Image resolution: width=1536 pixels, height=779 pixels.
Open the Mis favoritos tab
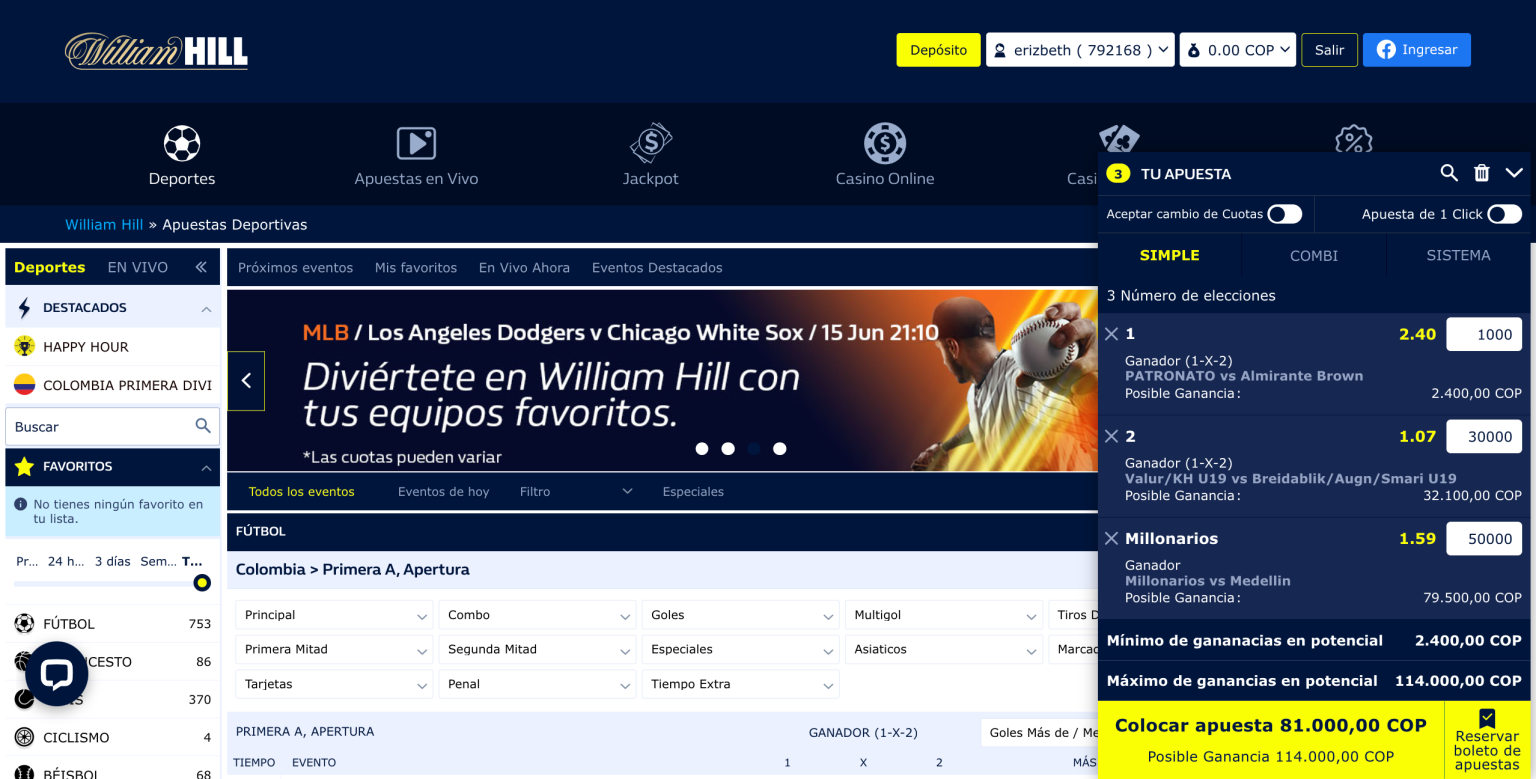pos(416,268)
